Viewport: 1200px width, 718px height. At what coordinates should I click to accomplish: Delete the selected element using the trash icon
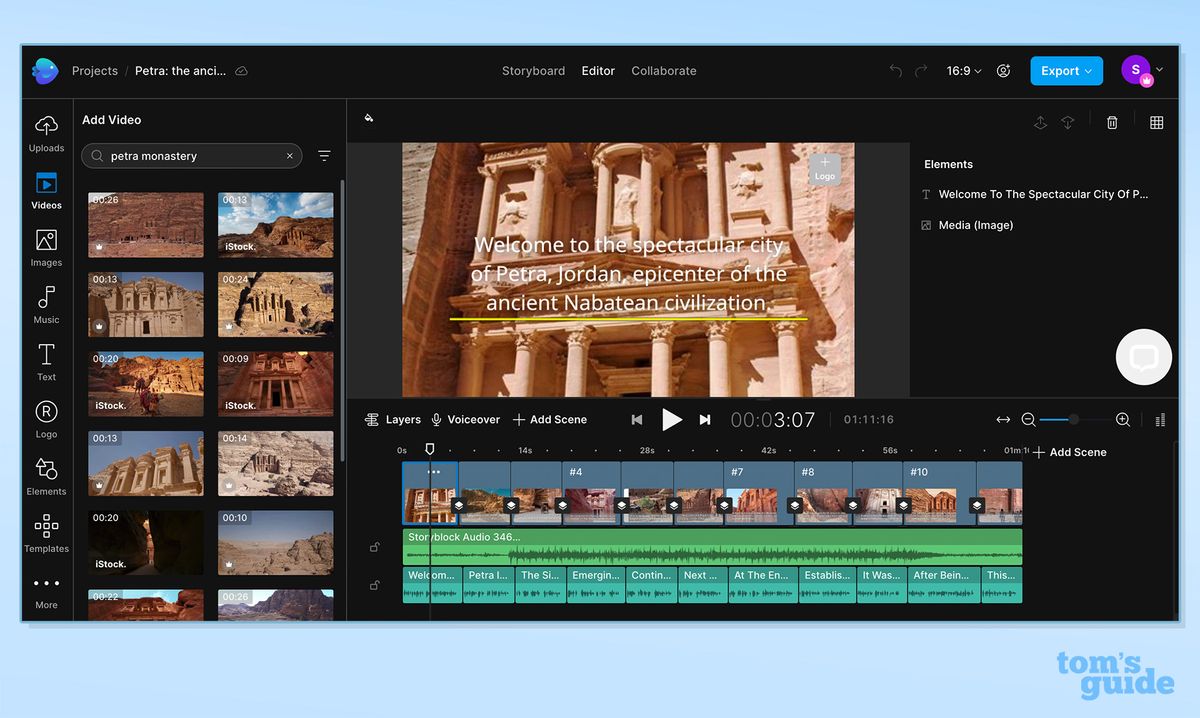coord(1112,122)
